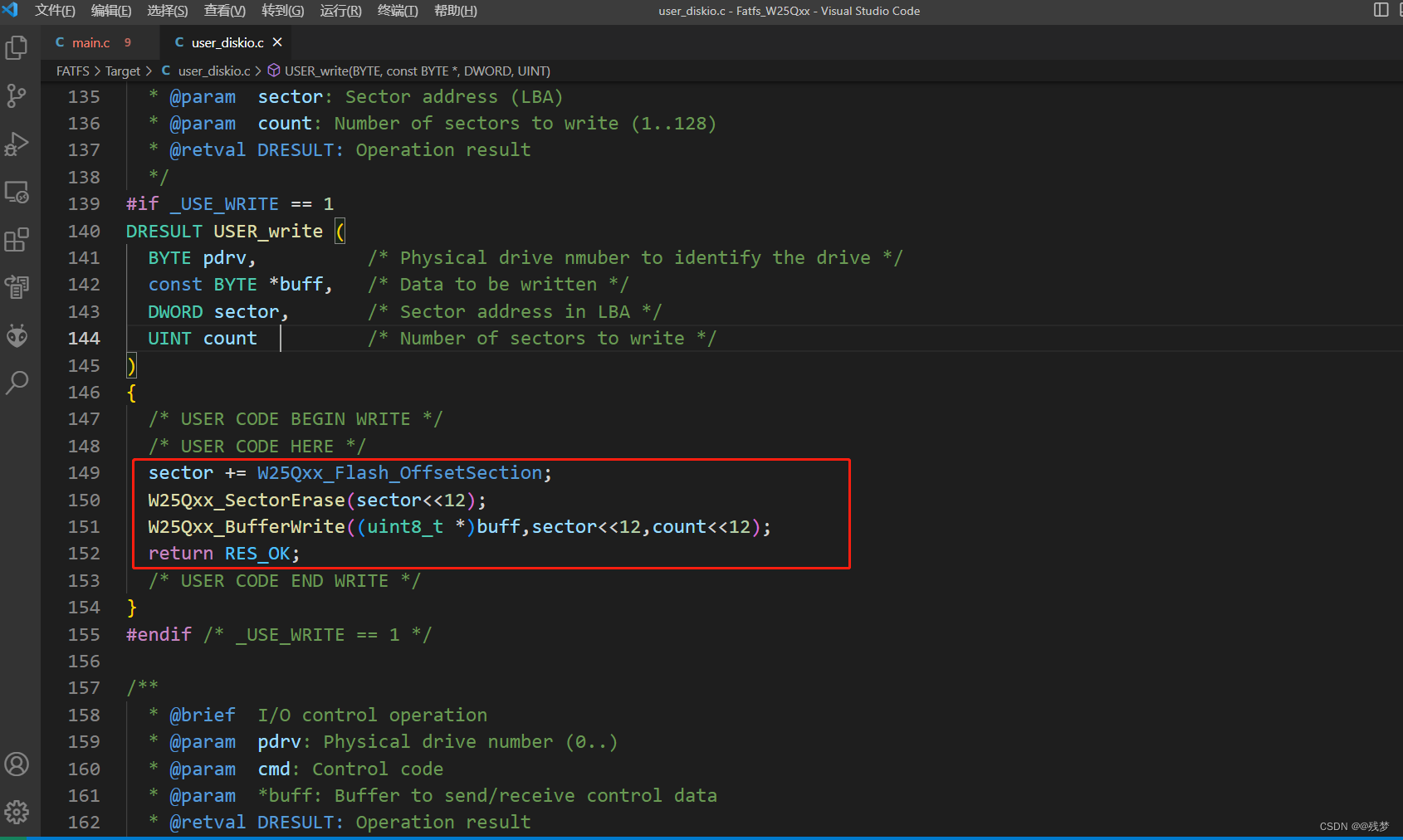Click line number 149 in gutter

click(84, 473)
